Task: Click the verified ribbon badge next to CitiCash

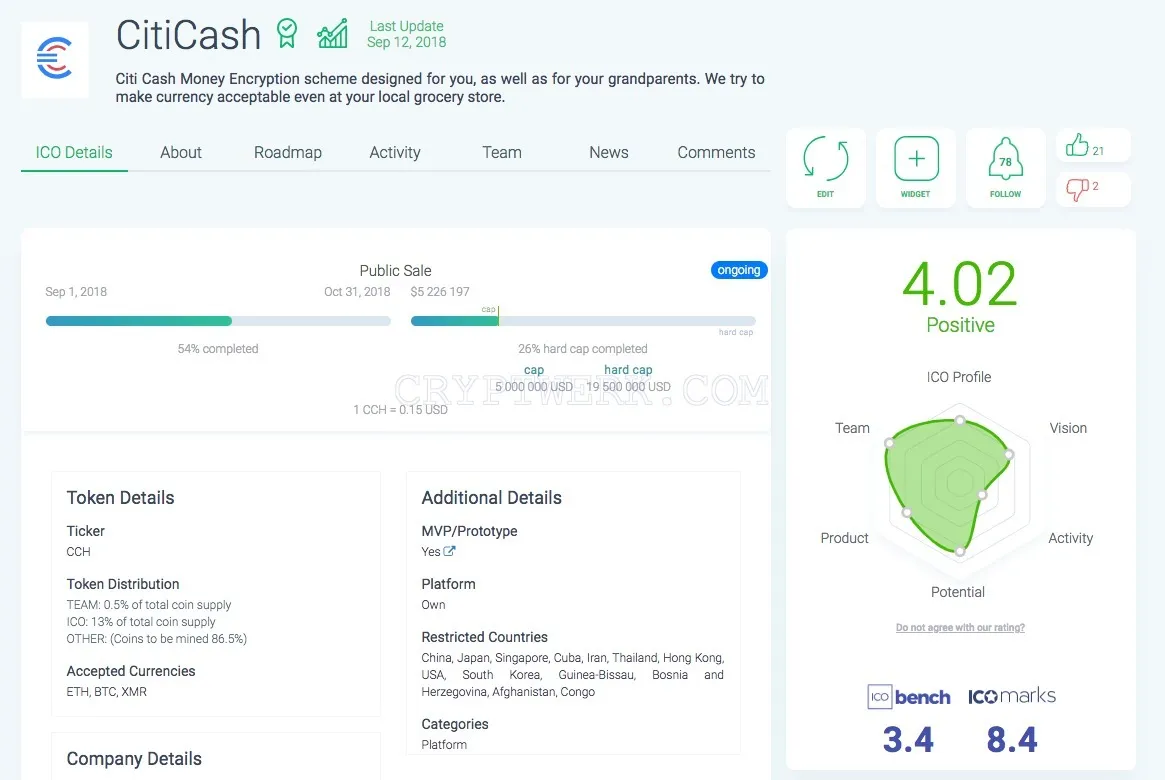Action: click(287, 33)
